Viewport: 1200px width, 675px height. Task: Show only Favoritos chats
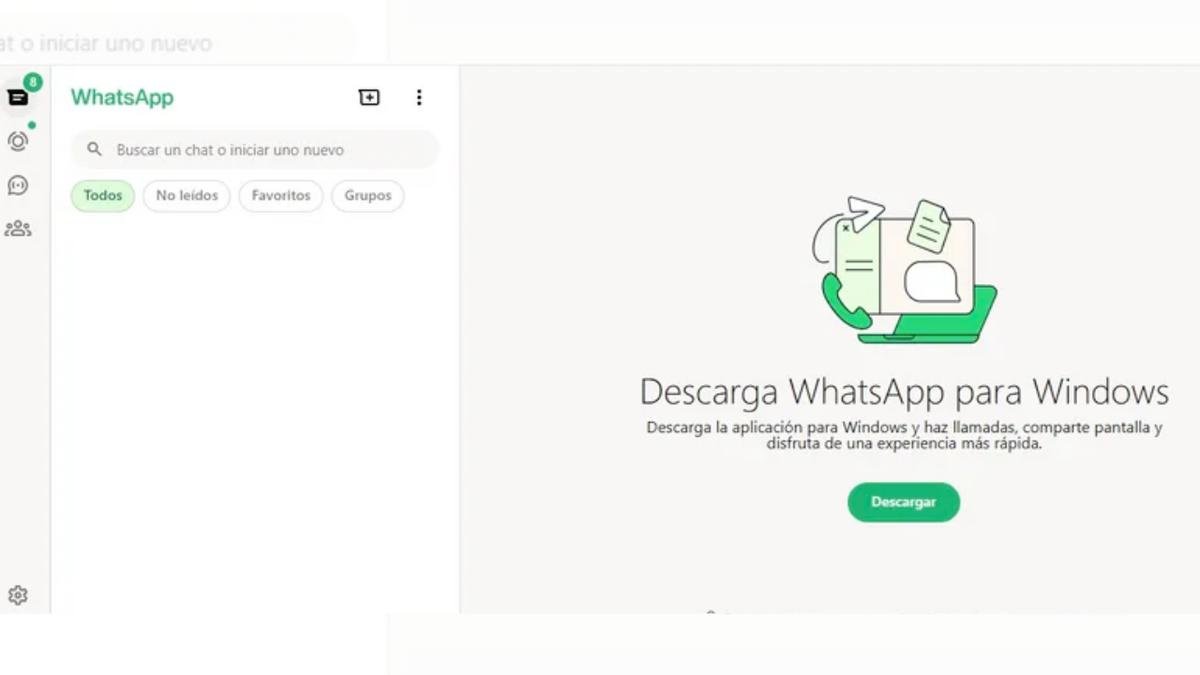click(x=281, y=196)
